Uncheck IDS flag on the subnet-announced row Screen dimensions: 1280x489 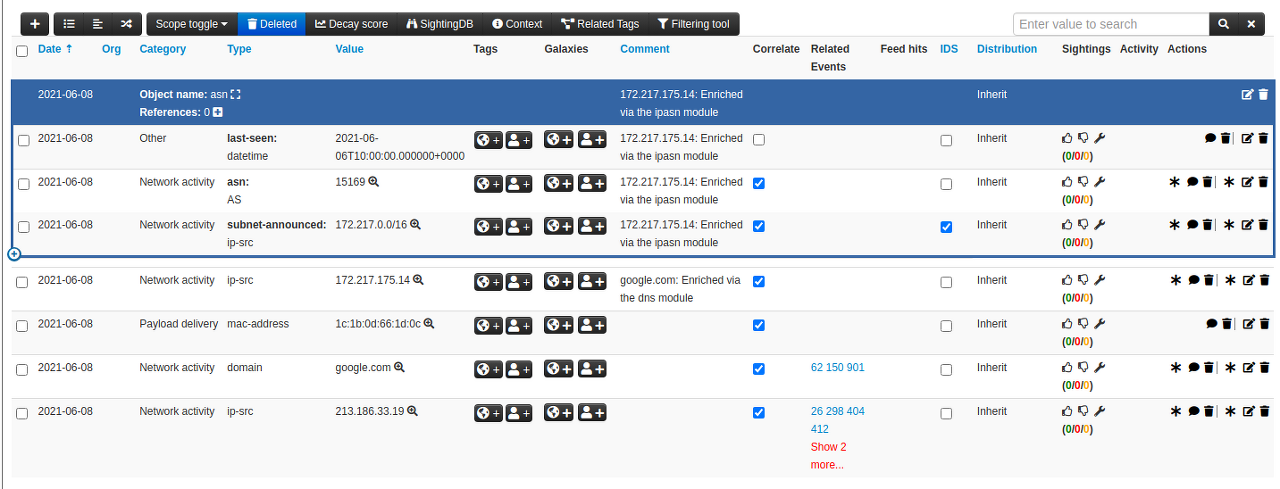pyautogui.click(x=946, y=227)
